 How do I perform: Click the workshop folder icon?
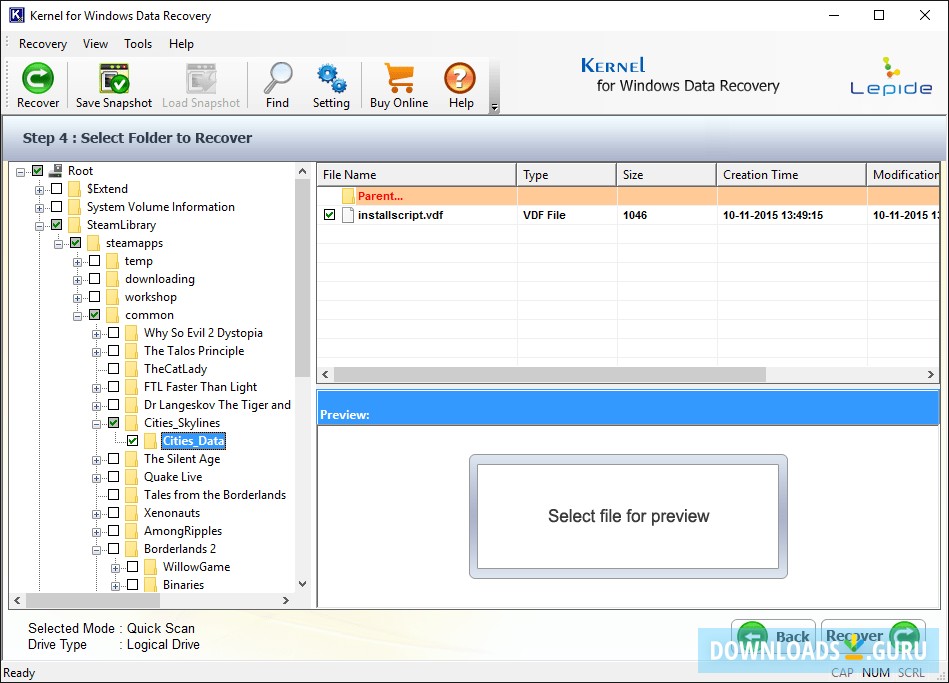point(113,297)
